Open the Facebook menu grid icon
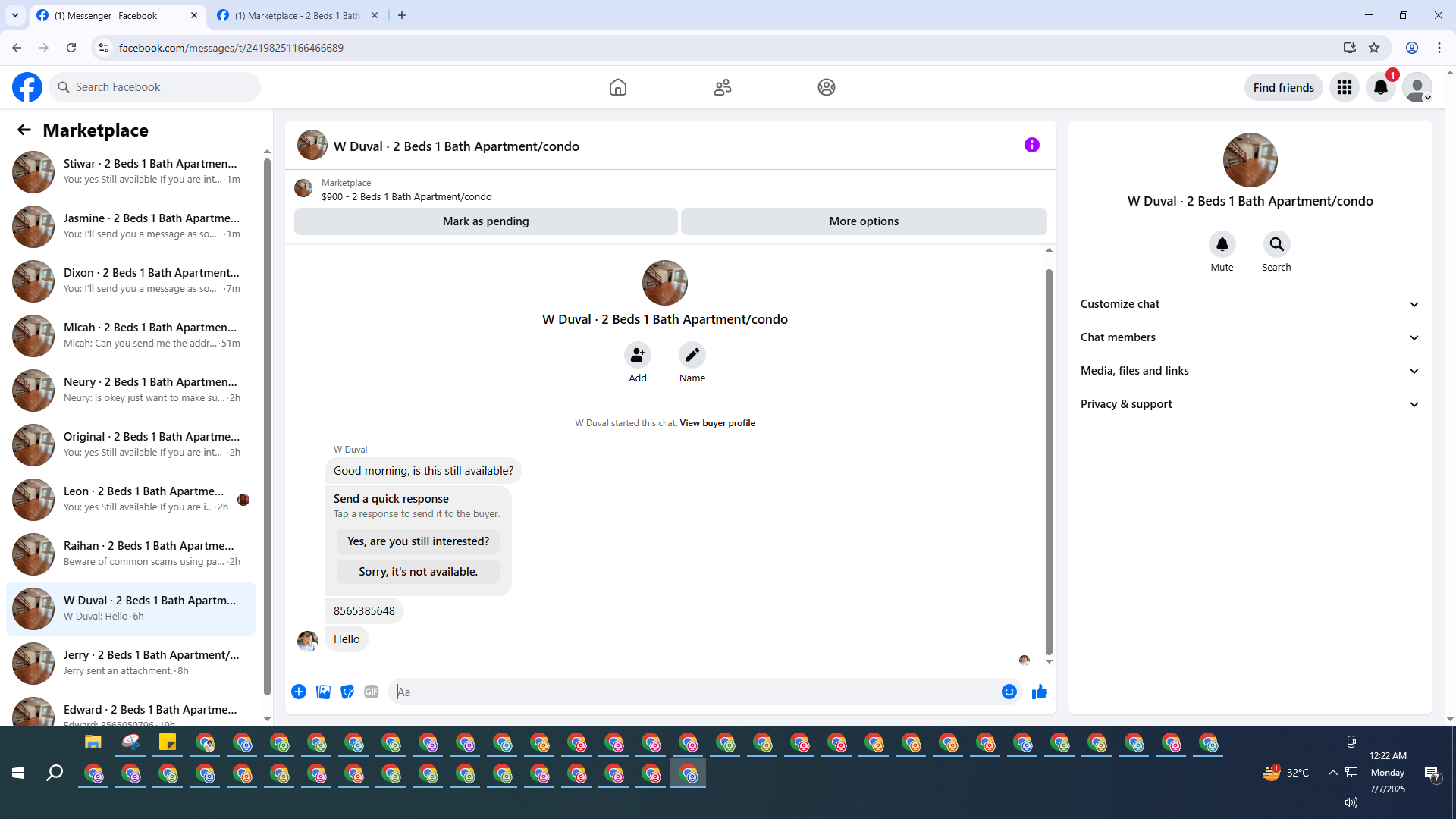Screen dimensions: 1456x819 click(x=1344, y=87)
